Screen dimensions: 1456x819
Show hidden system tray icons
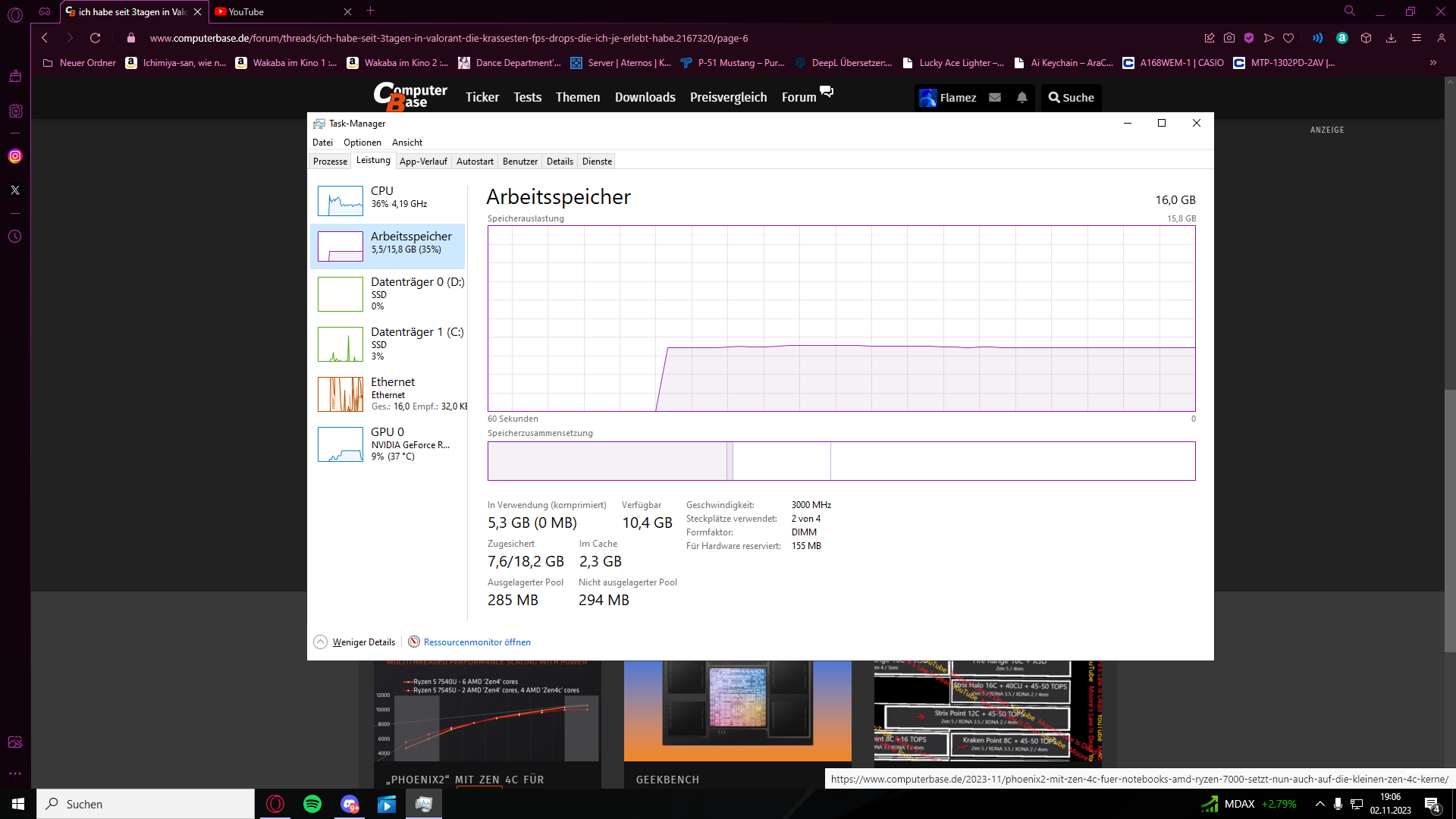(1319, 804)
